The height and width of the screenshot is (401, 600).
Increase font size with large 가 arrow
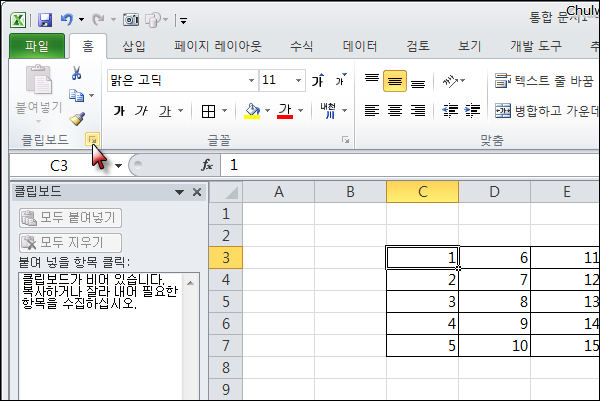(x=318, y=80)
